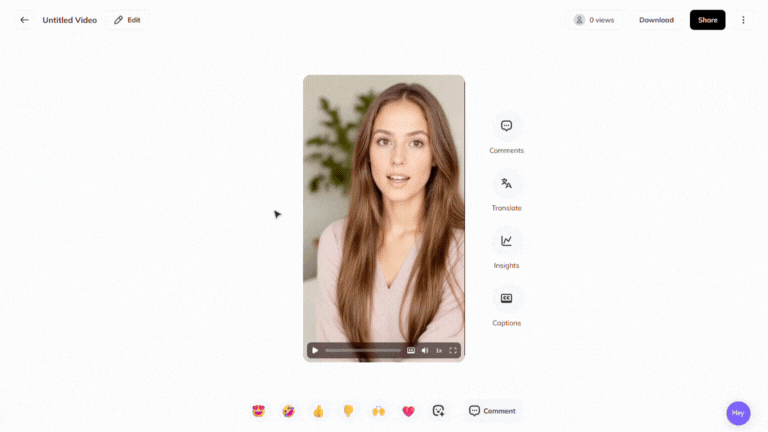Click the black Share button
768x432 pixels.
click(707, 20)
